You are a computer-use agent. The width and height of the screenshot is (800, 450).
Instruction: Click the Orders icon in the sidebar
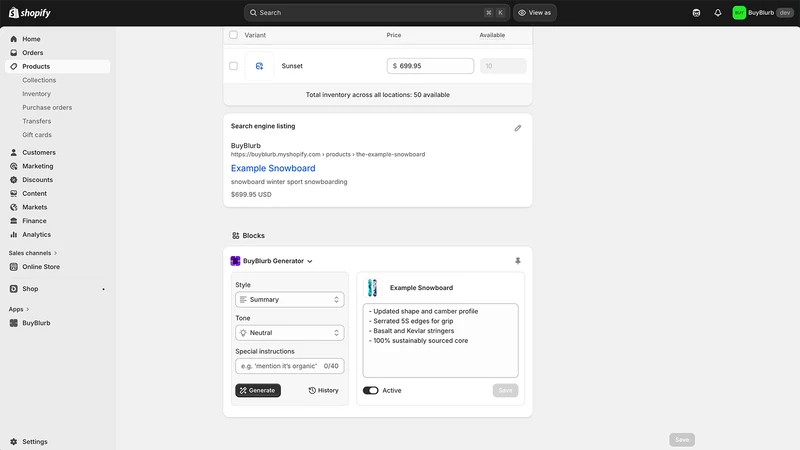point(14,53)
